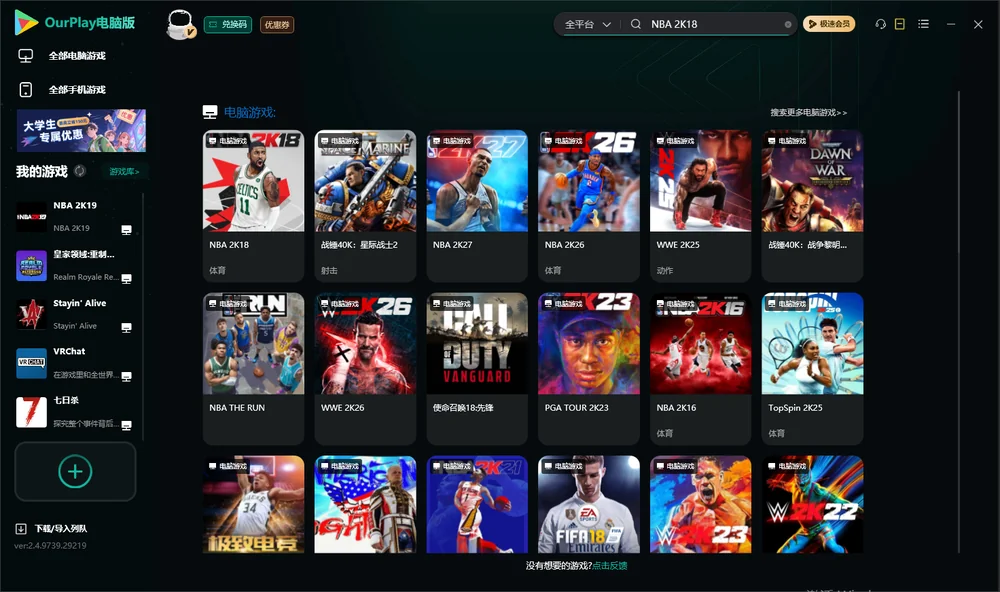Click the yellow mini-window mode icon
The width and height of the screenshot is (1000, 592).
tap(900, 24)
